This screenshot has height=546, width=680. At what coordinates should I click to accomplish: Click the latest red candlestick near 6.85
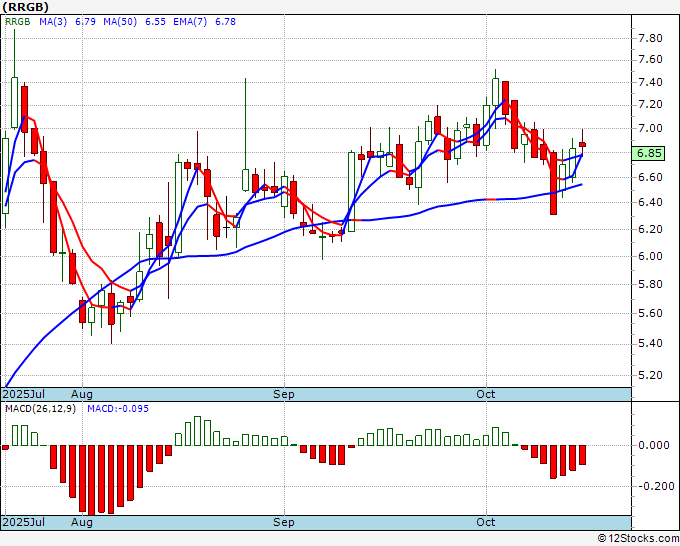coord(582,144)
